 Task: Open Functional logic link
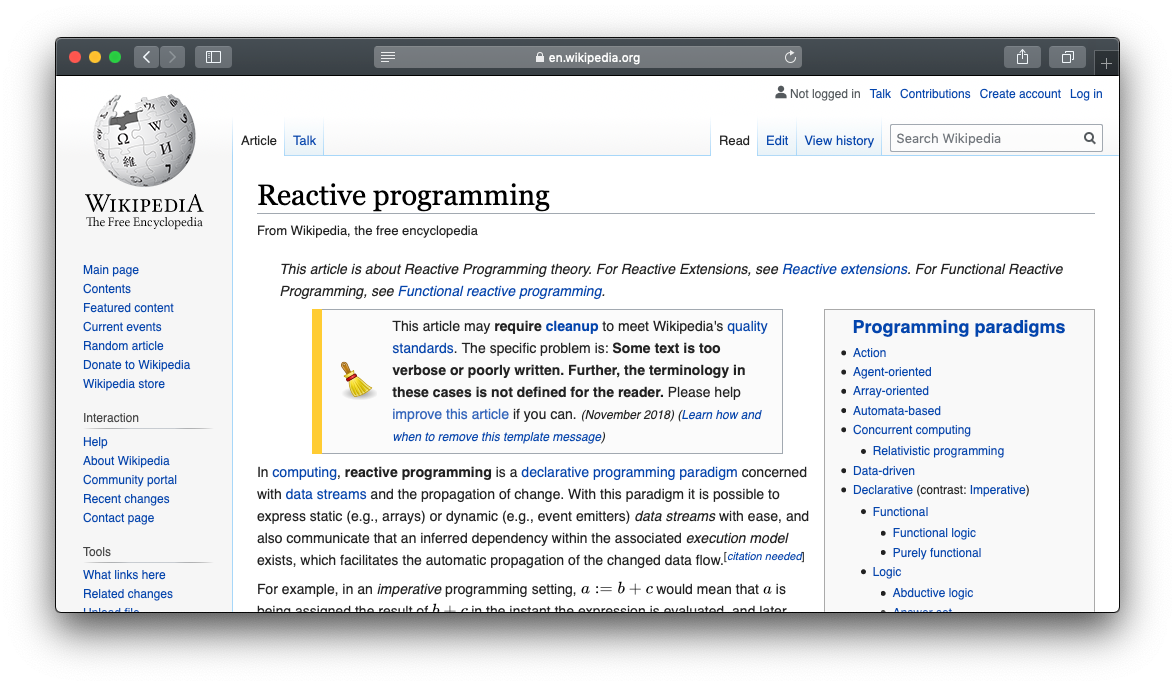(934, 533)
